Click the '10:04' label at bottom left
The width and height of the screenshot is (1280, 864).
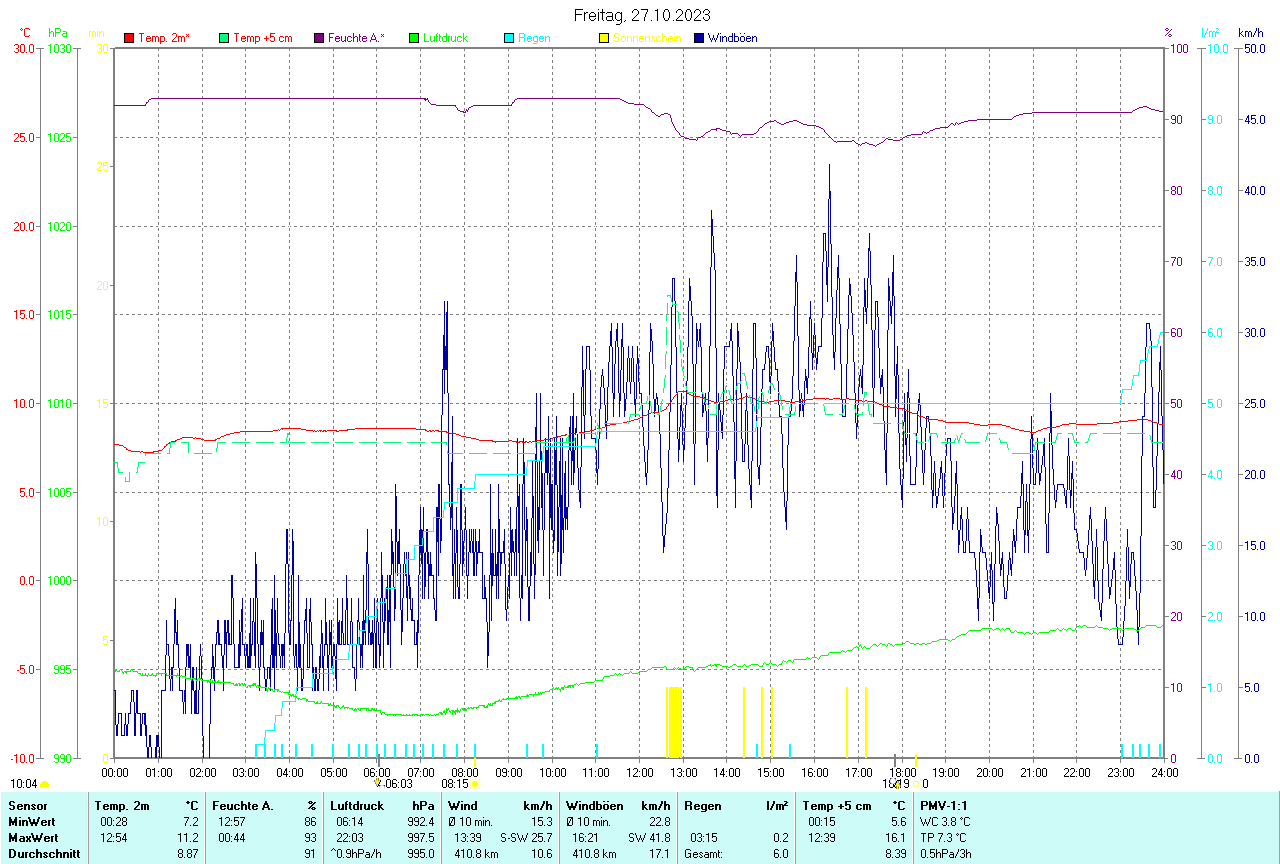[25, 784]
